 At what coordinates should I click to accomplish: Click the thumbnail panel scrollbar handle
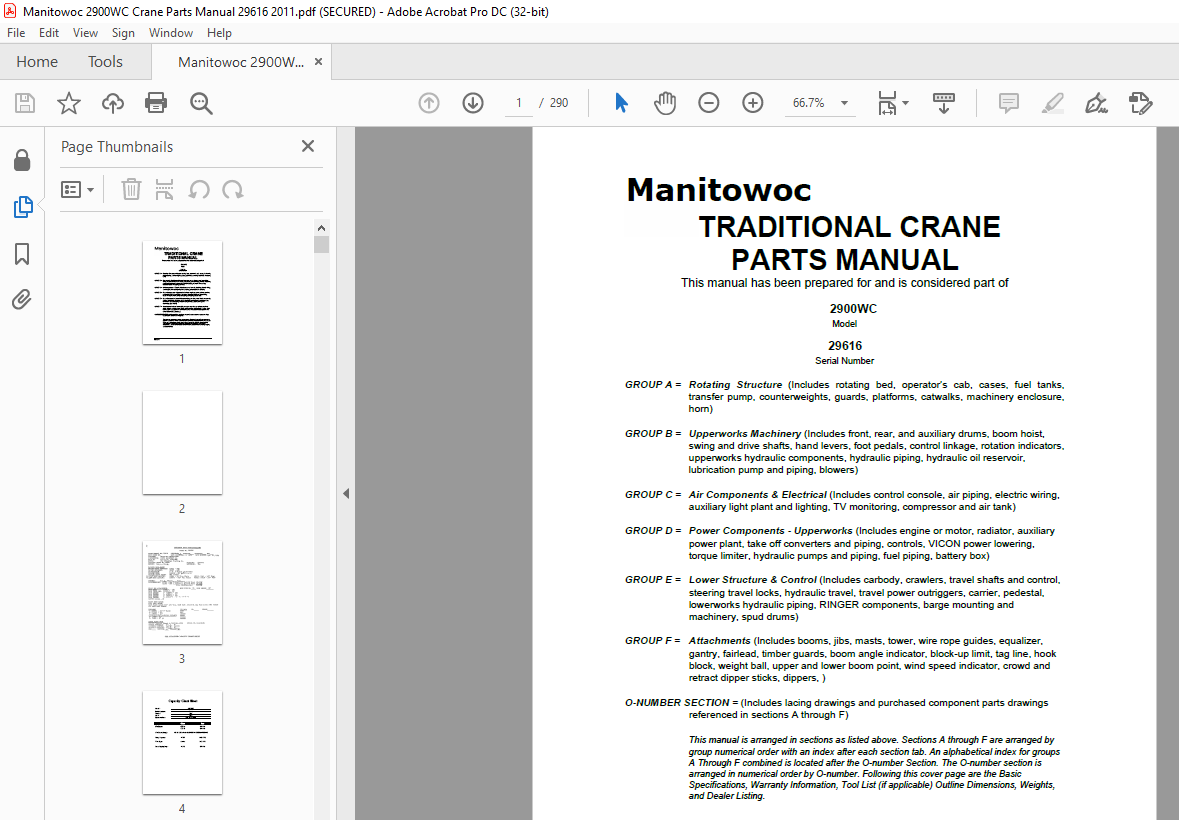[x=321, y=244]
